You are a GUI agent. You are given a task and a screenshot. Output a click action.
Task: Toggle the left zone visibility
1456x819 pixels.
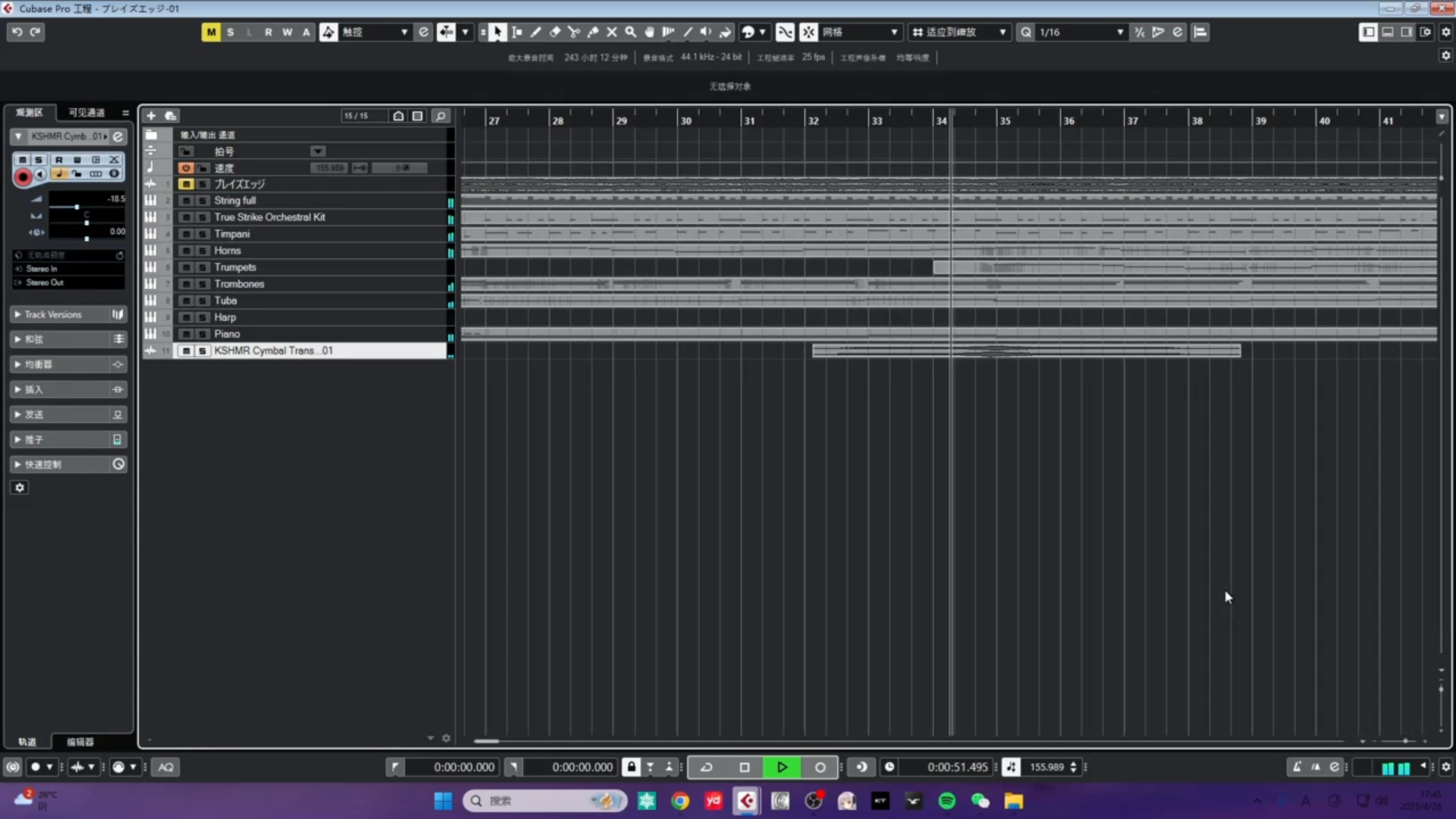click(x=1368, y=32)
